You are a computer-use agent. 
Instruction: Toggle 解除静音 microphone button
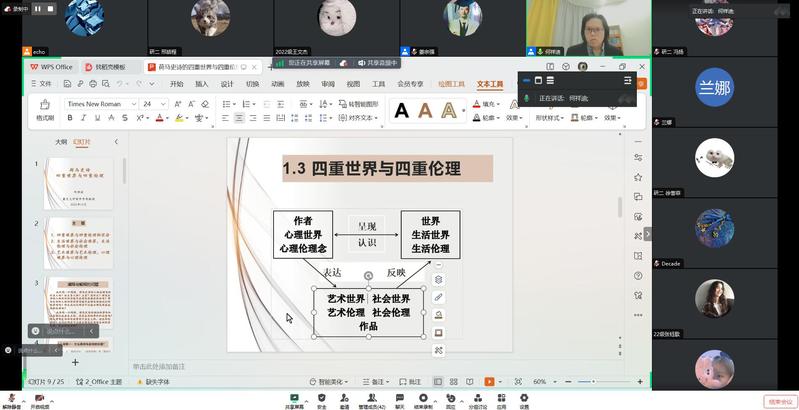(11, 400)
